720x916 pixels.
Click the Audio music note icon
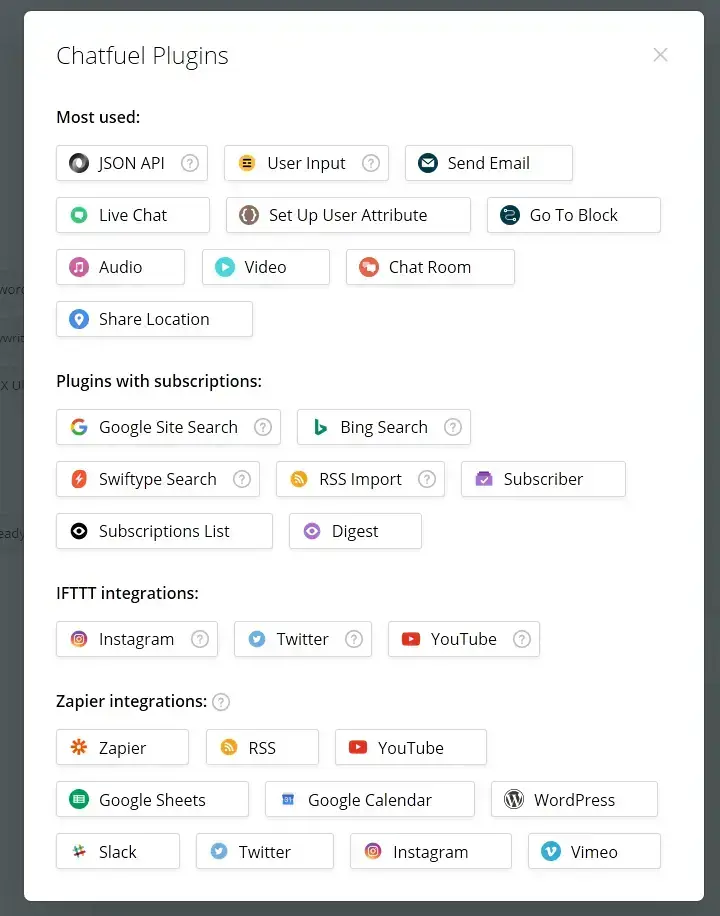79,267
